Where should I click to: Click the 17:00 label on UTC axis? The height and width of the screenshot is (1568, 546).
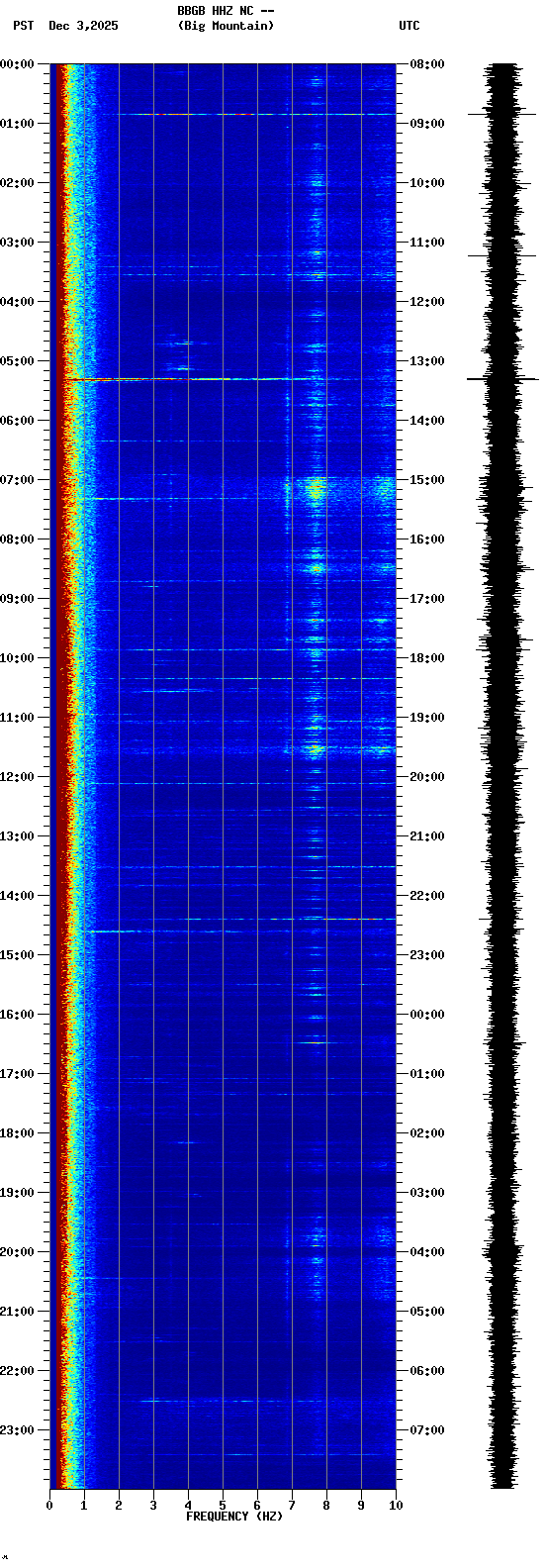pos(427,599)
